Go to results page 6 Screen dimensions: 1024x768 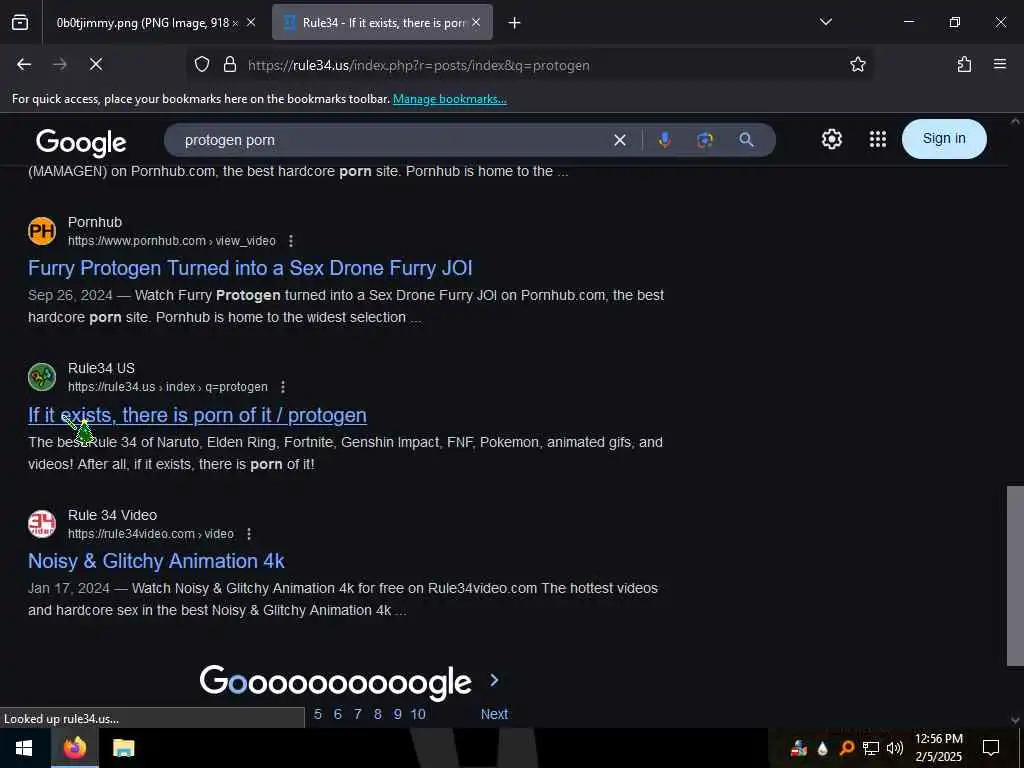pyautogui.click(x=338, y=714)
